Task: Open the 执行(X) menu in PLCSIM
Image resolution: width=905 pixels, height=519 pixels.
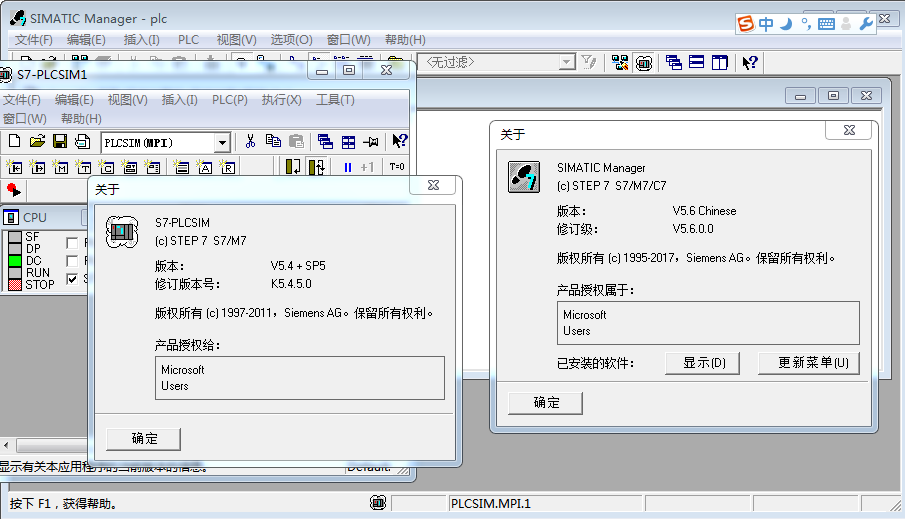Action: [281, 100]
